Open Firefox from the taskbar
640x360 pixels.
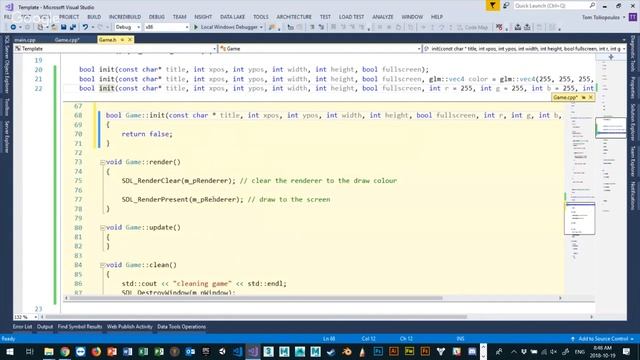[96, 351]
